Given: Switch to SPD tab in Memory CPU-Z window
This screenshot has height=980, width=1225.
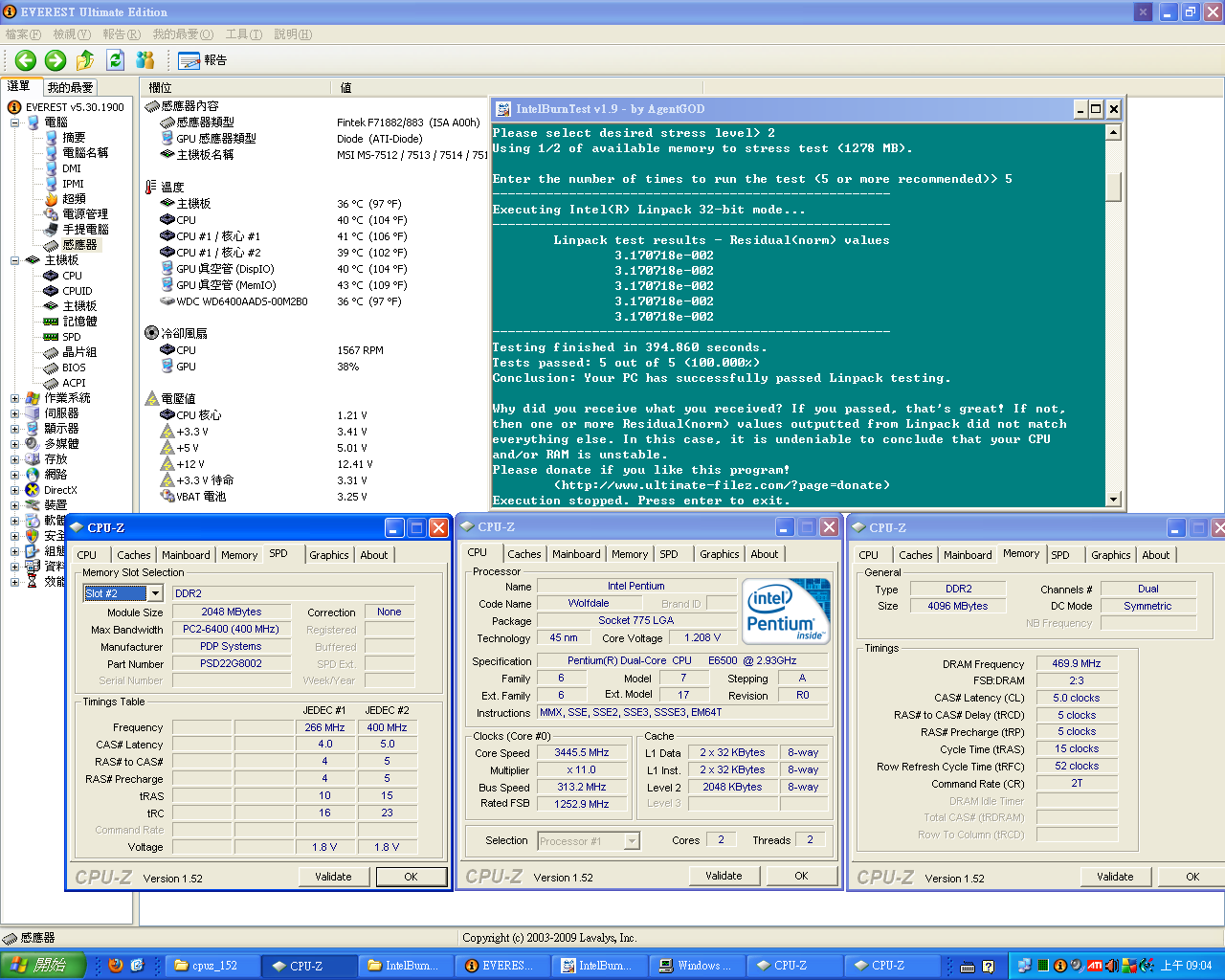Looking at the screenshot, I should click(x=1060, y=555).
